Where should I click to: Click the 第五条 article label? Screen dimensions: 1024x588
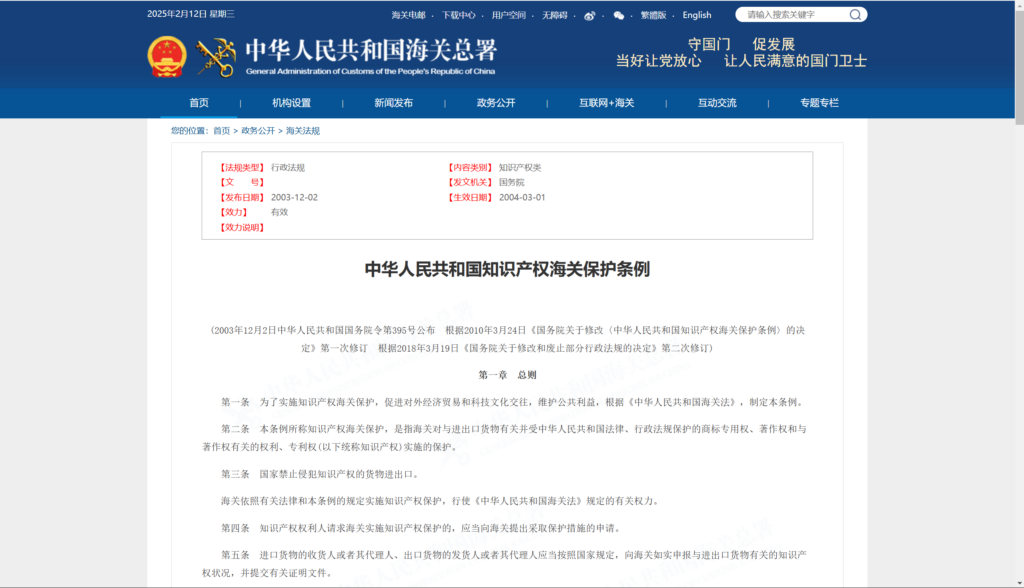pos(235,555)
